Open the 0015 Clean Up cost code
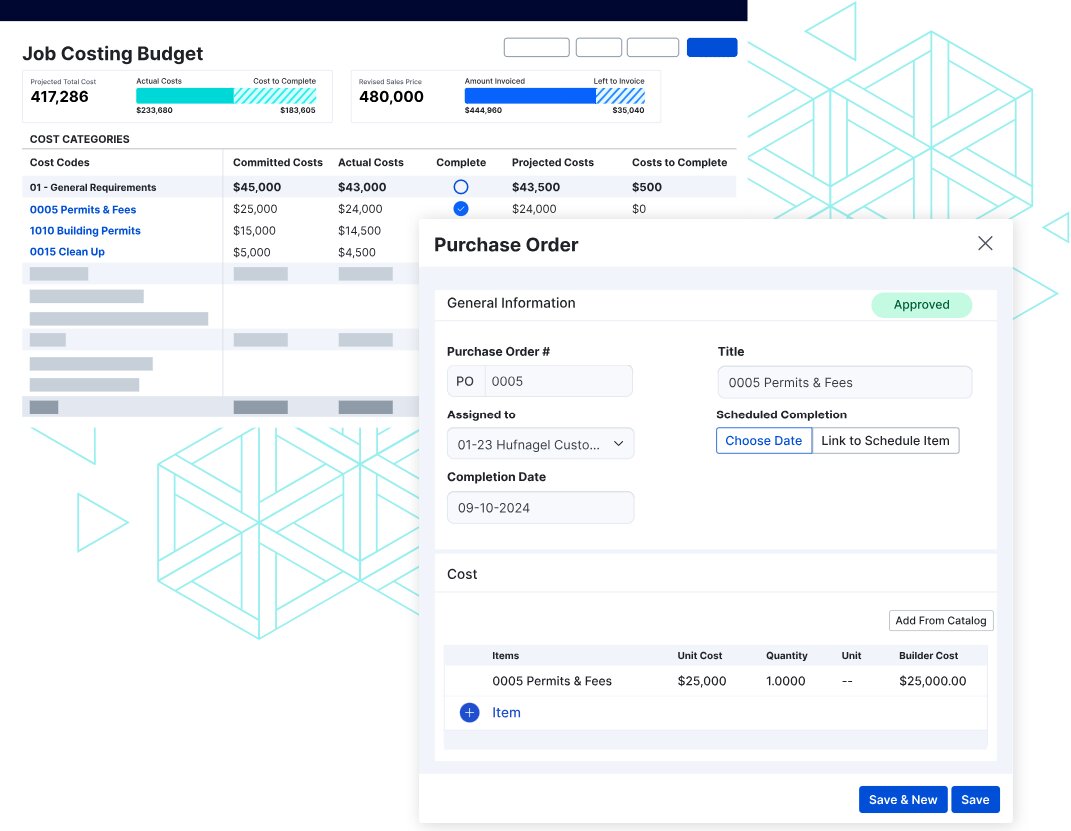This screenshot has width=1071, height=831. pyautogui.click(x=67, y=251)
